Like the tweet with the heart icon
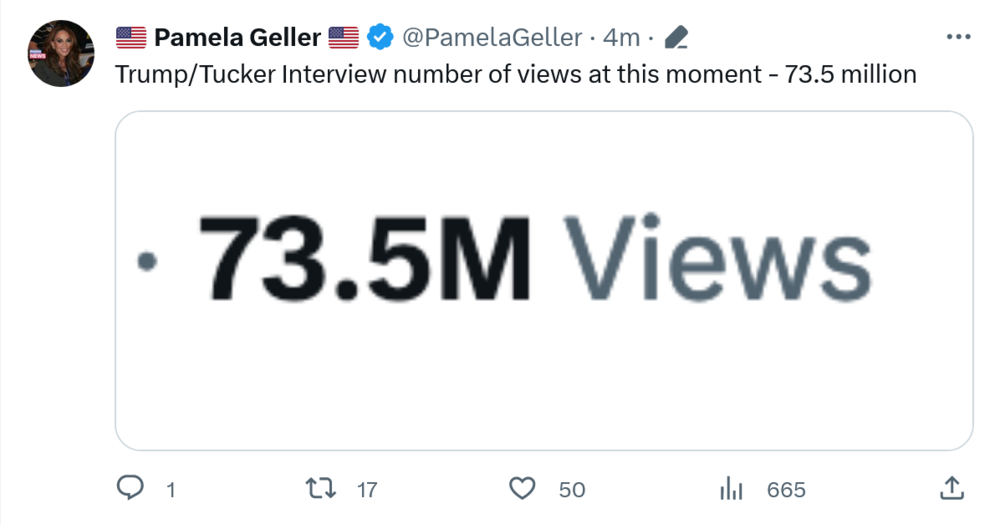The height and width of the screenshot is (524, 1000). (x=523, y=488)
